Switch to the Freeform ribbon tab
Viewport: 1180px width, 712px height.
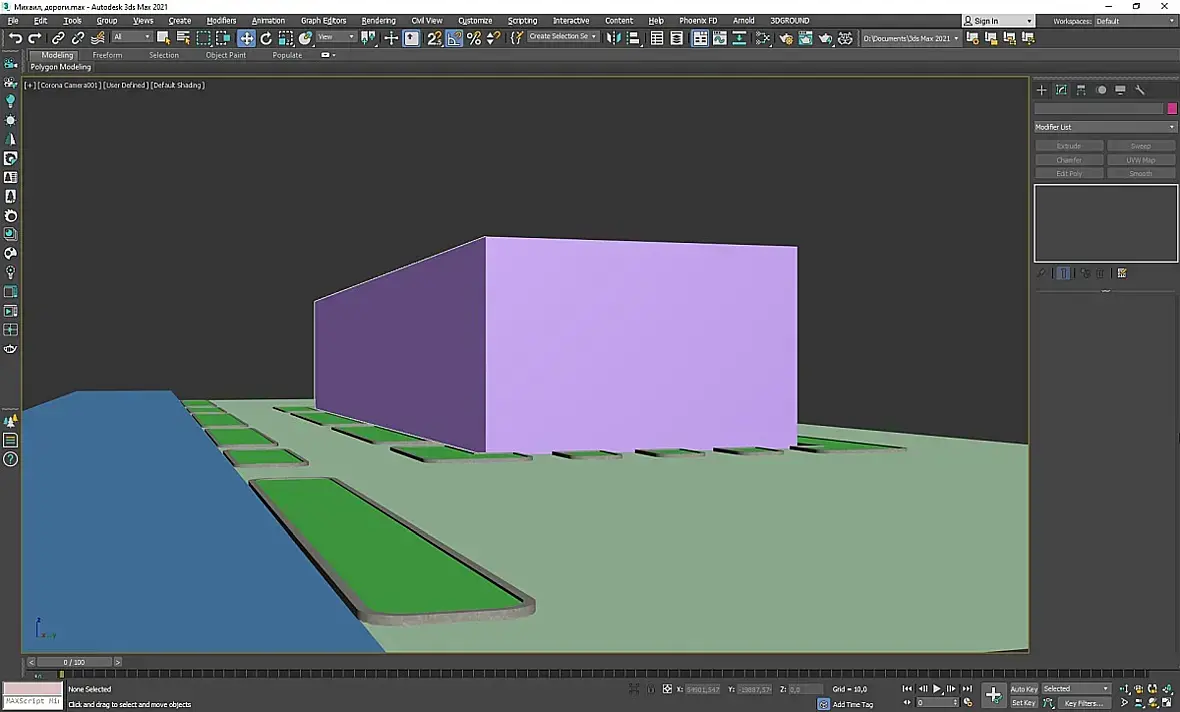point(108,55)
